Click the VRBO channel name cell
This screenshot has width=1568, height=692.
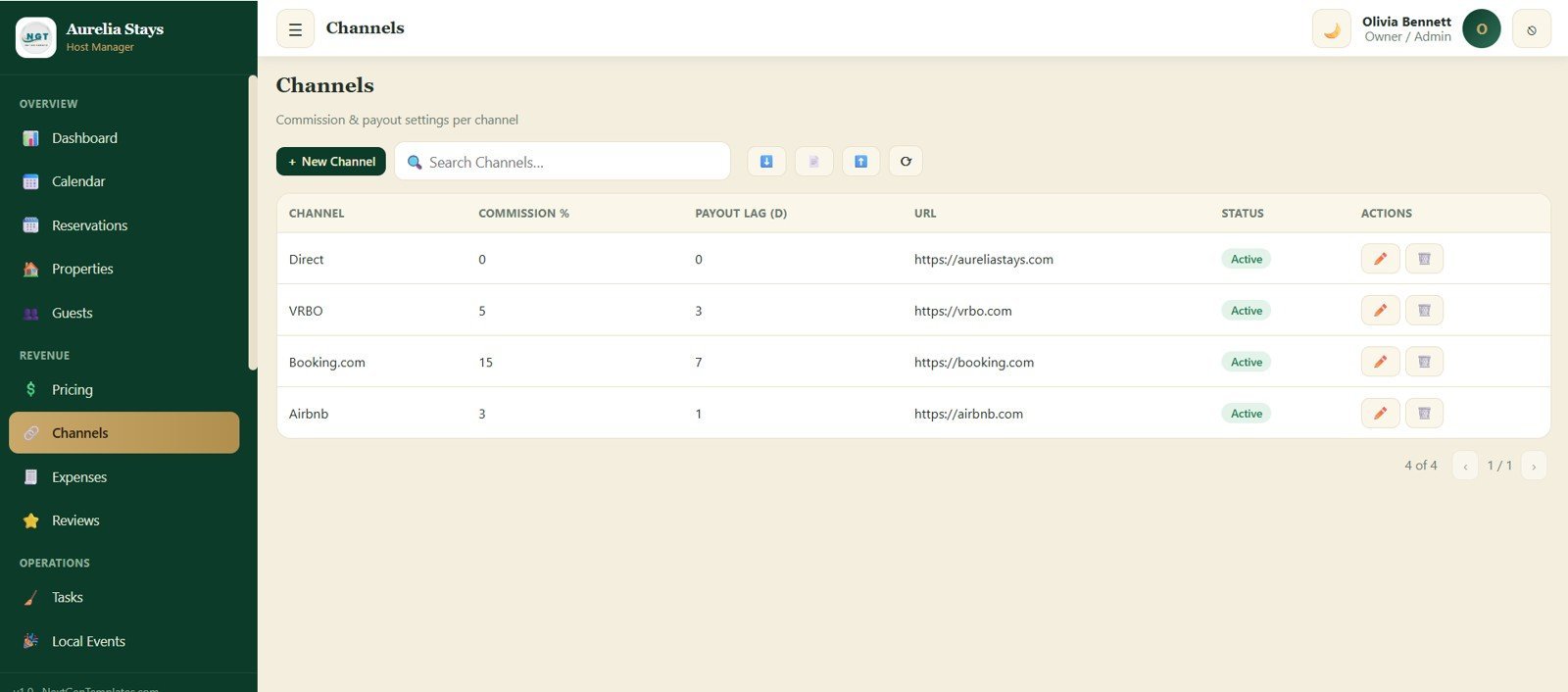pos(306,311)
